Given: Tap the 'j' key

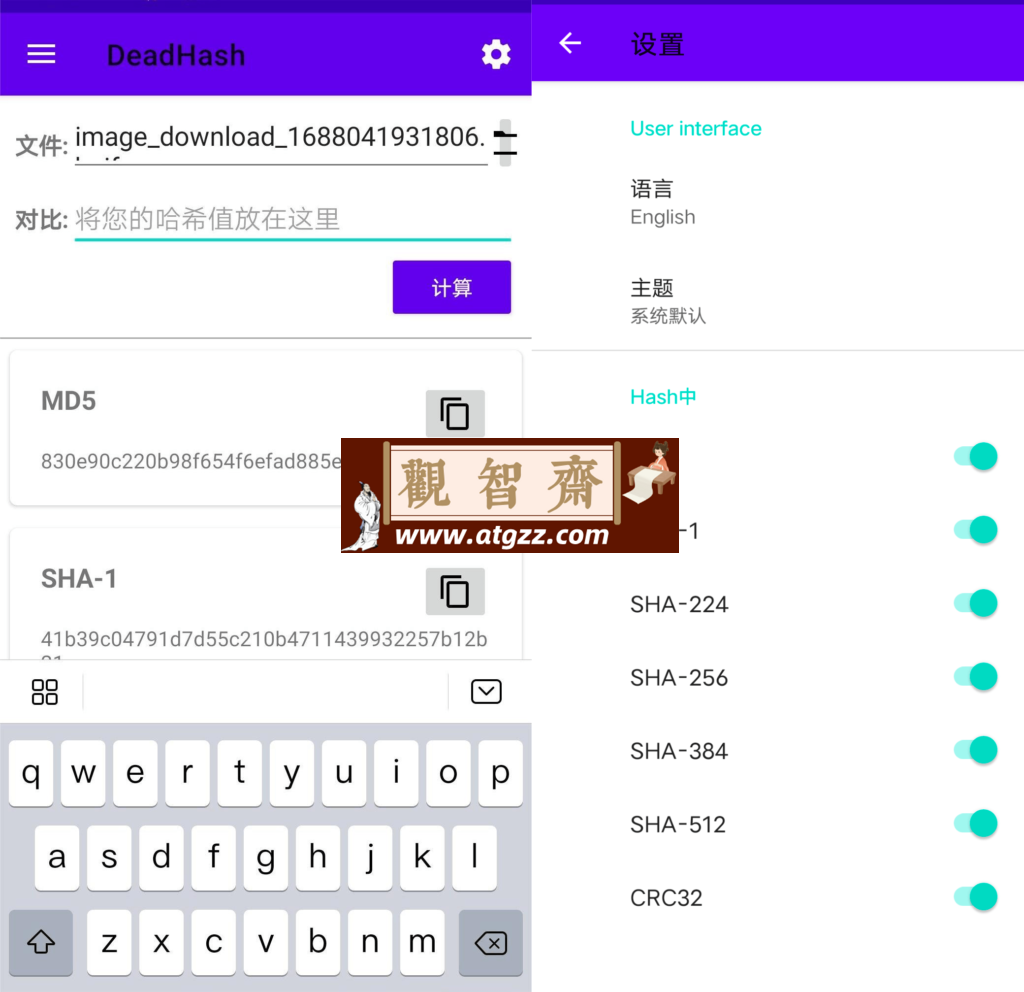Looking at the screenshot, I should [x=370, y=858].
